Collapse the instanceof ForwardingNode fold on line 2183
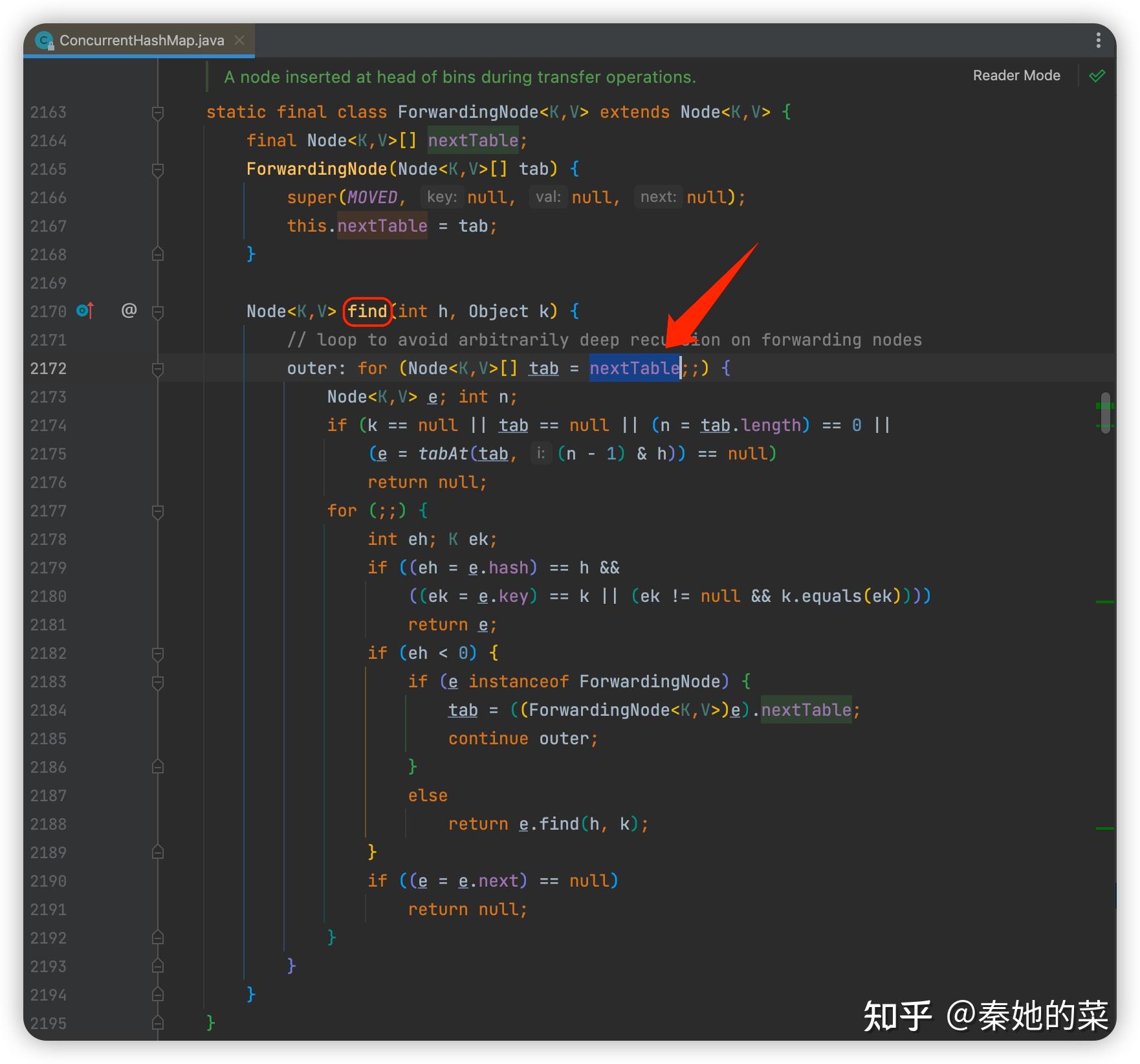The height and width of the screenshot is (1064, 1140). [157, 682]
